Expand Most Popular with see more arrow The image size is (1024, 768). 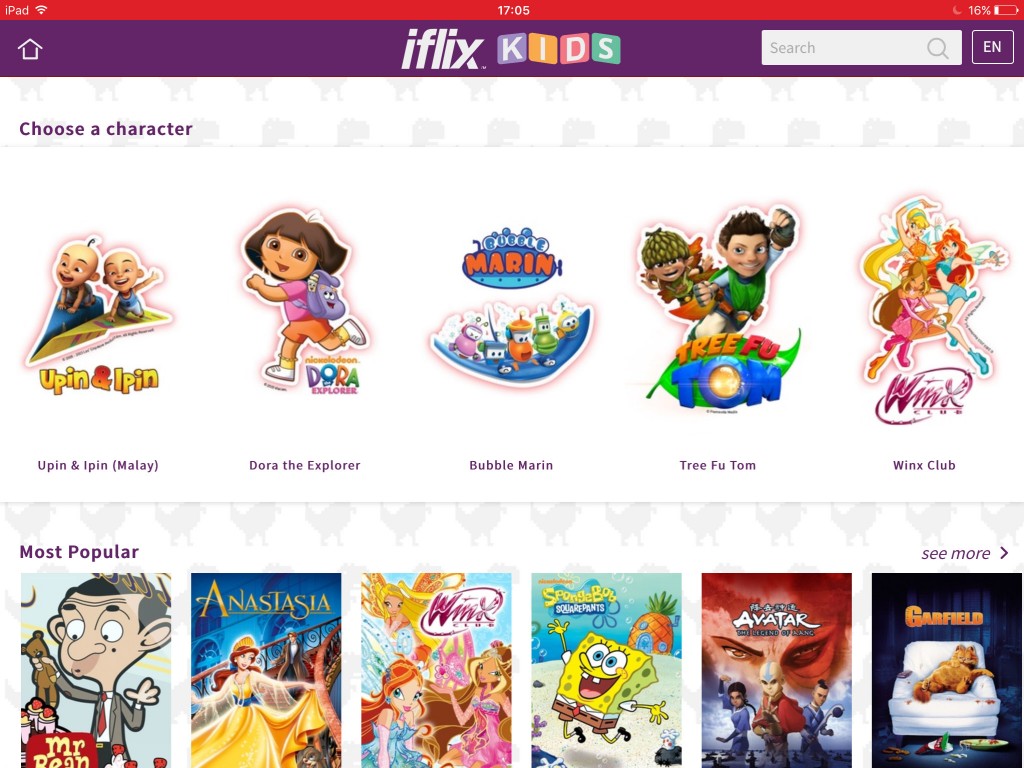pos(1004,553)
